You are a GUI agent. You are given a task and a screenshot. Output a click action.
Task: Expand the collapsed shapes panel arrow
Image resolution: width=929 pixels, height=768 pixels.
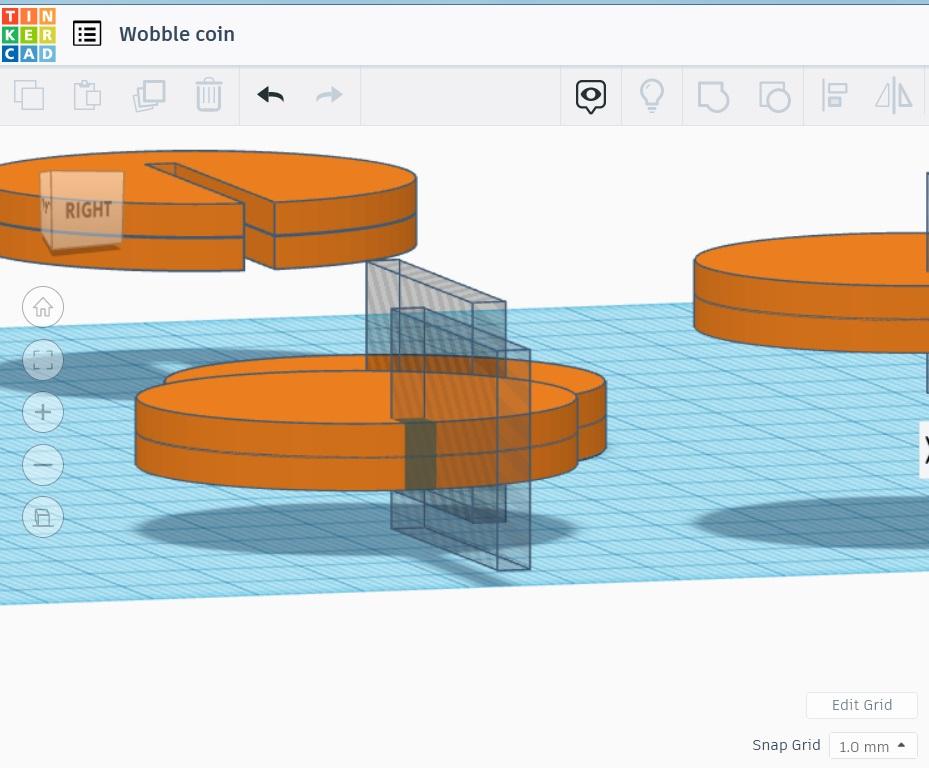tap(924, 449)
